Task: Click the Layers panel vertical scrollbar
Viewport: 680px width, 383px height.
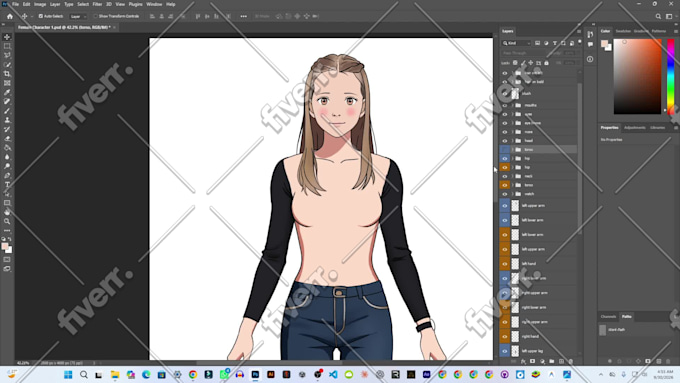Action: click(580, 158)
